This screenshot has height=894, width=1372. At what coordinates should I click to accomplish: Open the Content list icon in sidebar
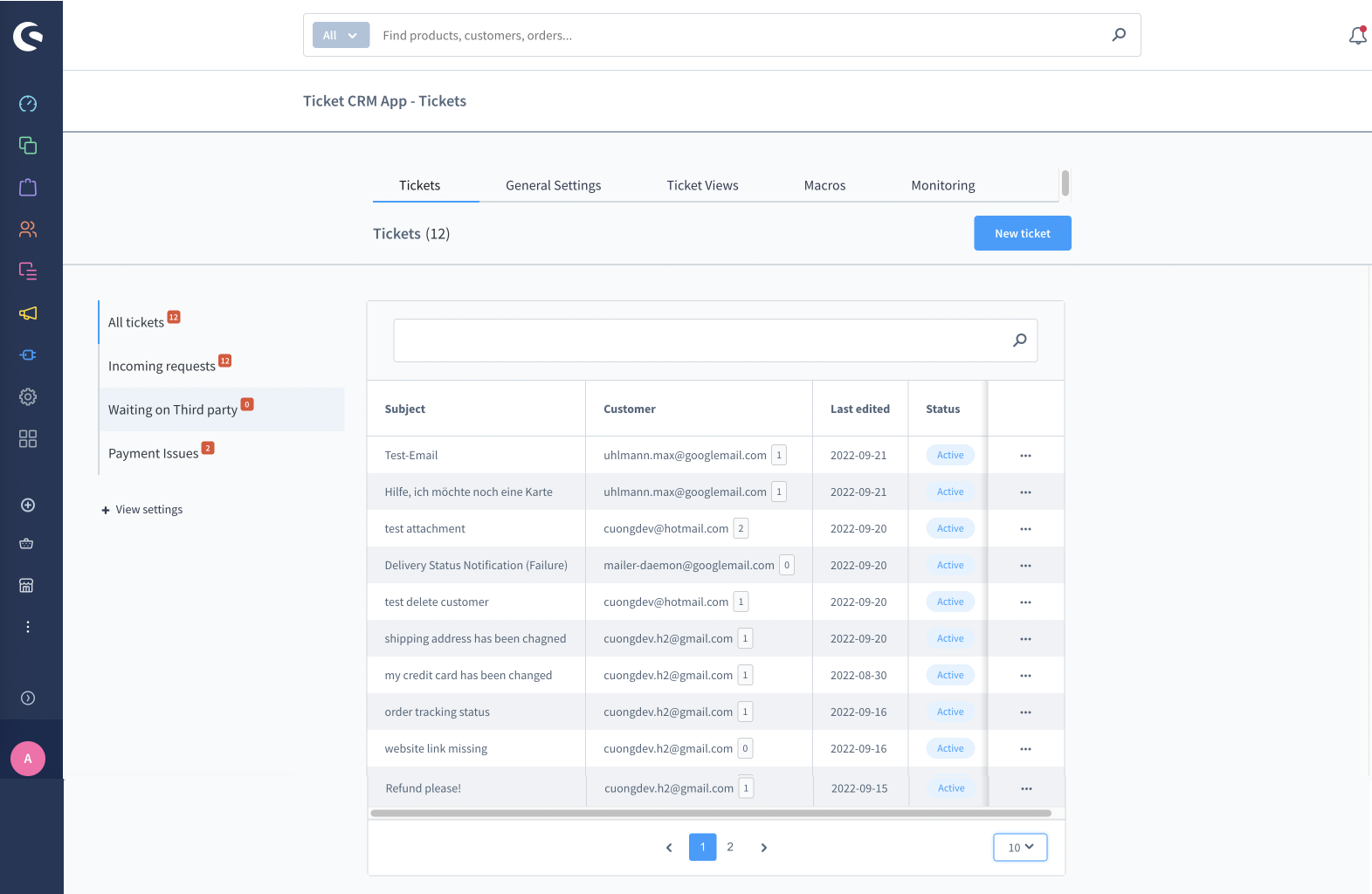(28, 271)
